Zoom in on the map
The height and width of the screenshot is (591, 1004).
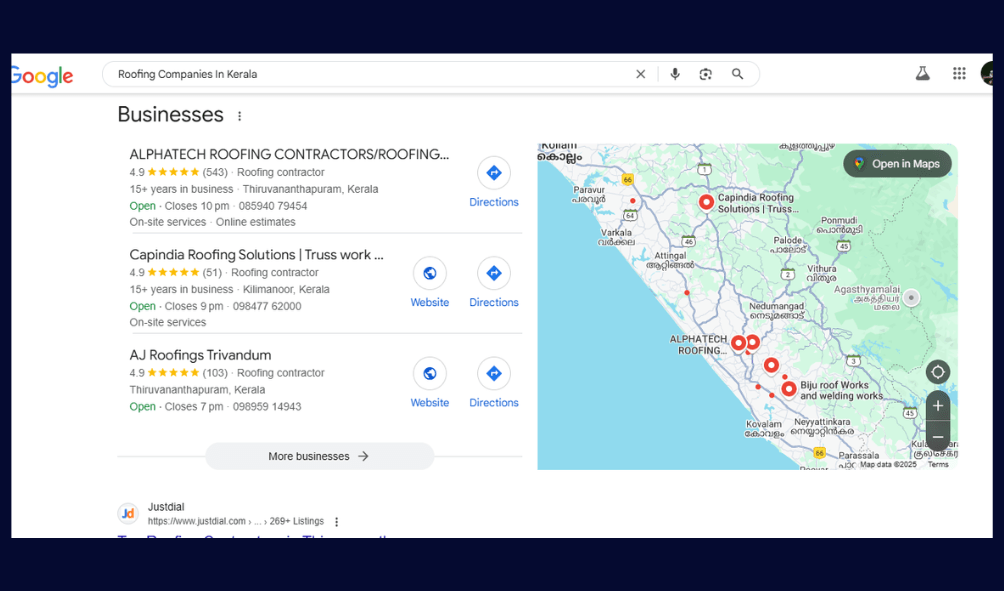click(x=938, y=406)
